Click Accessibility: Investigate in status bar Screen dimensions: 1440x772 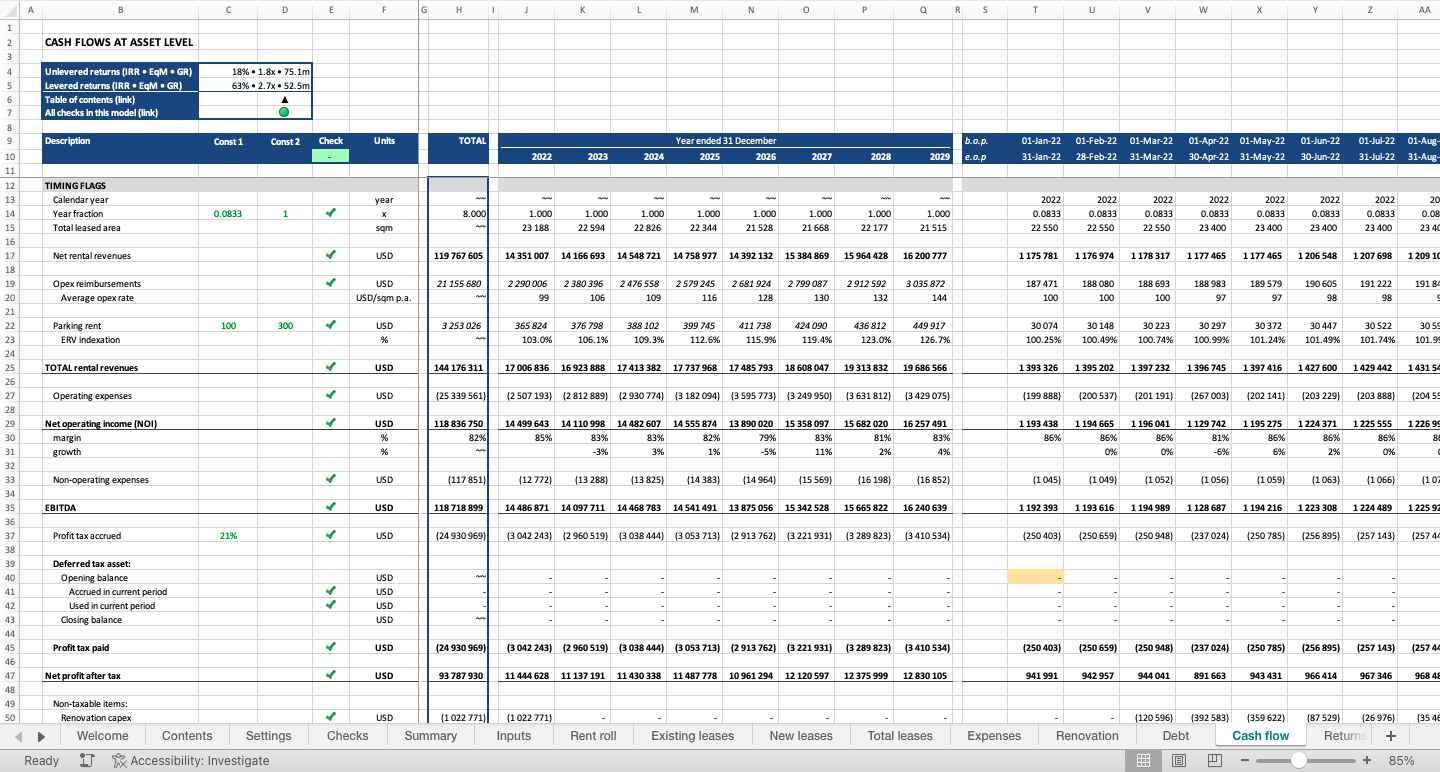[190, 760]
